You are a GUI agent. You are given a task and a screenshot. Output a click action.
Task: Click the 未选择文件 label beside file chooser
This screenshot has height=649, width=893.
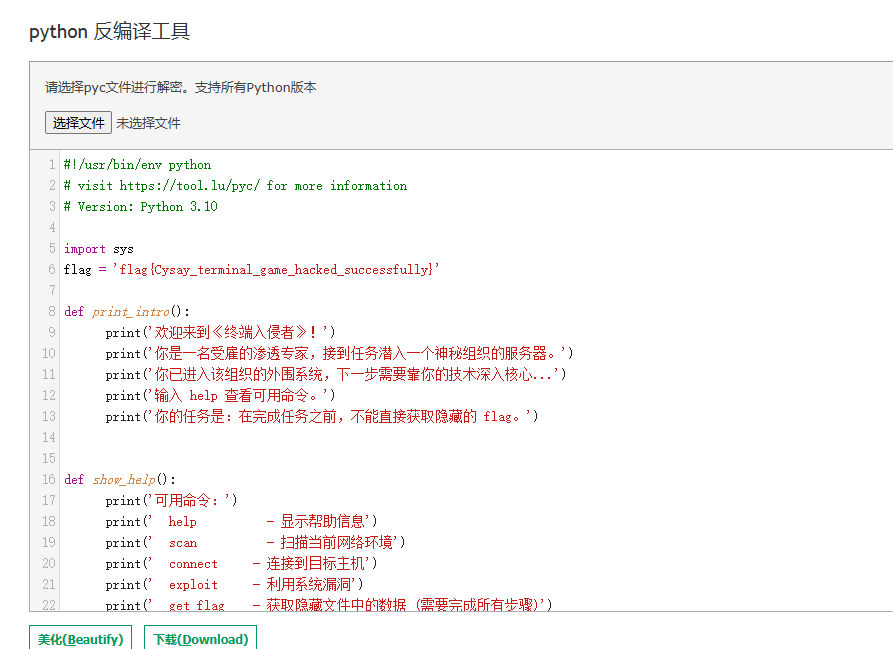pyautogui.click(x=148, y=123)
